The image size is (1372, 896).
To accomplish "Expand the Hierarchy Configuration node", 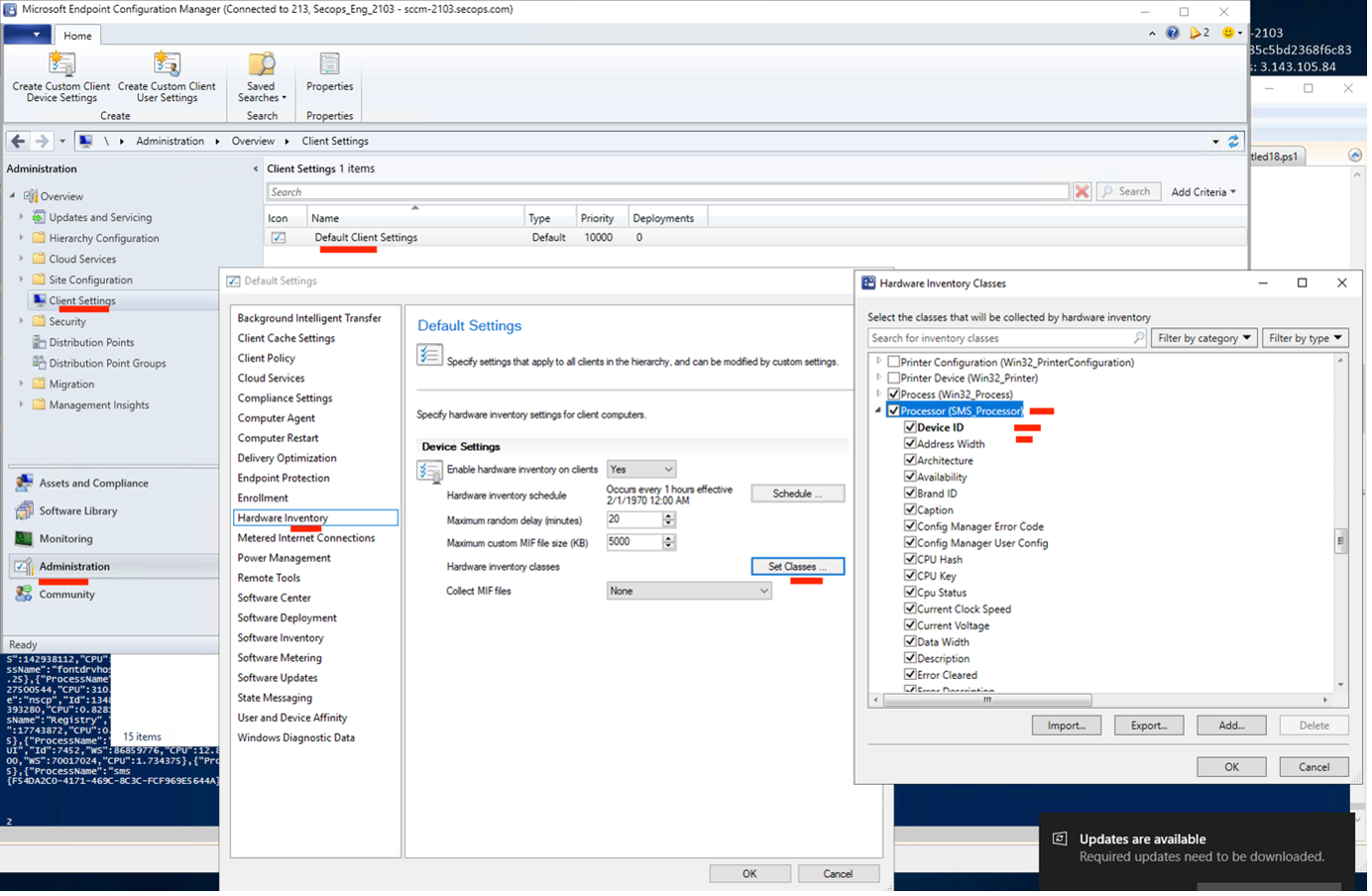I will point(21,238).
